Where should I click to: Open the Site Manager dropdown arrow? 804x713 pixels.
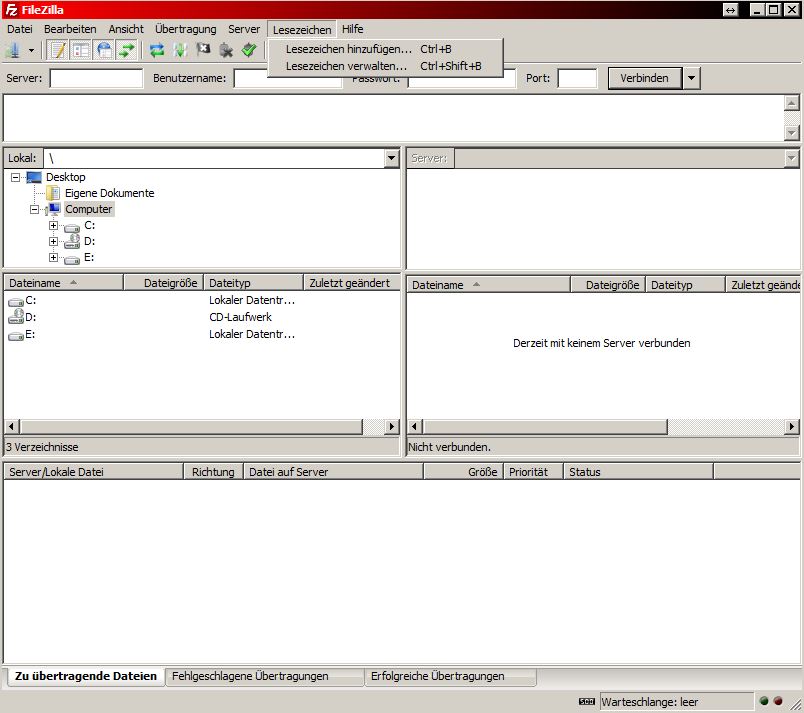tap(31, 50)
